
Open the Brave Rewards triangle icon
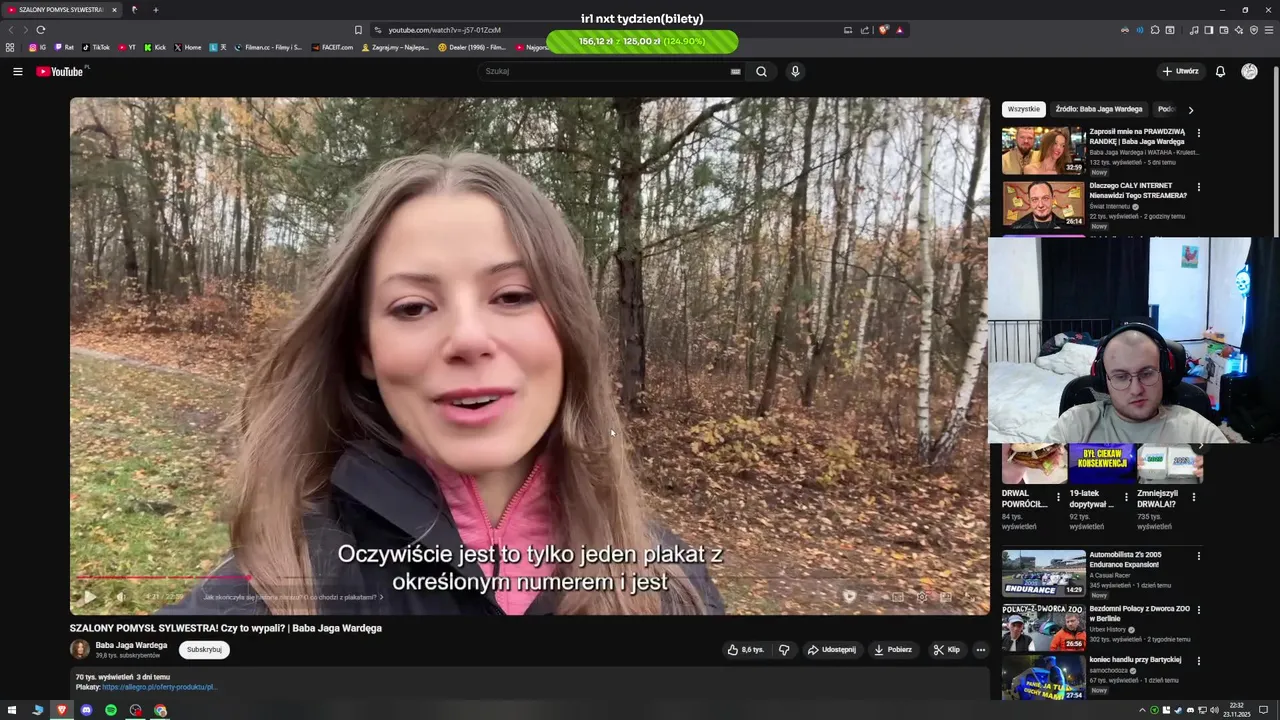tap(900, 30)
